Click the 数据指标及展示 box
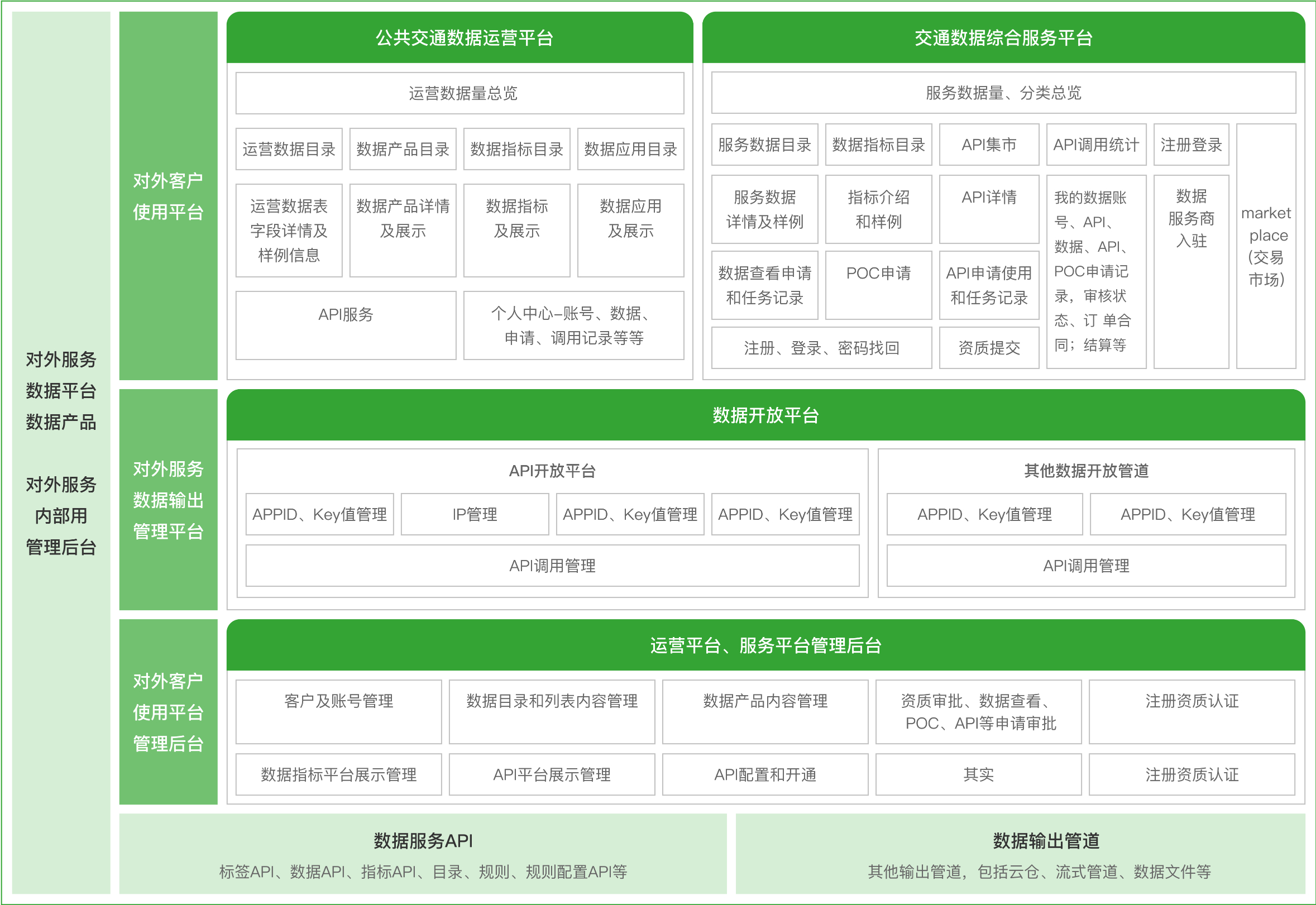Screen dimensions: 1316x905 516,230
